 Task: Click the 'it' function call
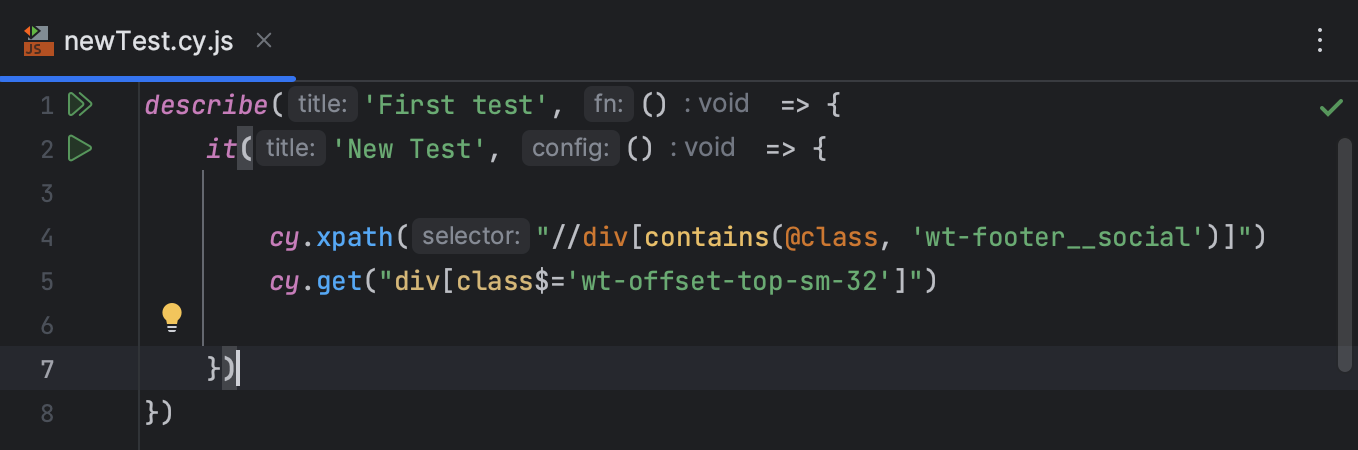coord(220,149)
